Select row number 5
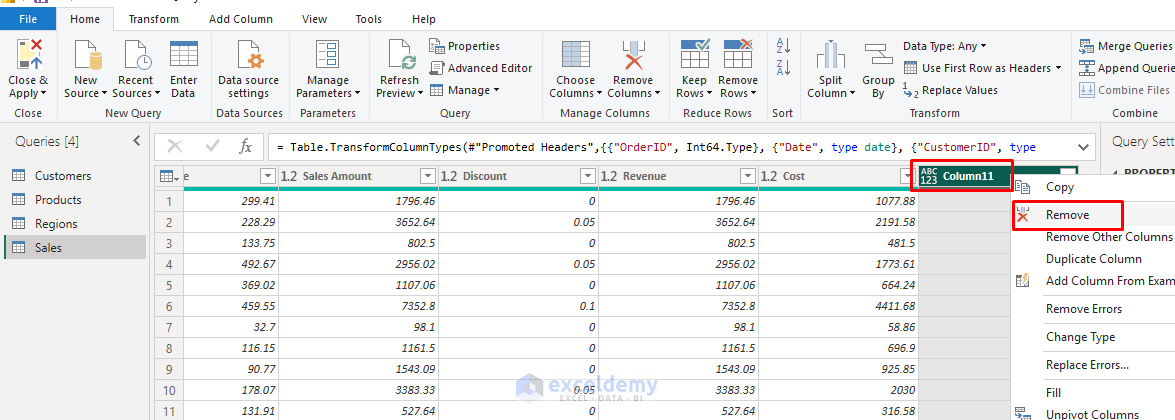Viewport: 1175px width, 420px height. tap(169, 285)
